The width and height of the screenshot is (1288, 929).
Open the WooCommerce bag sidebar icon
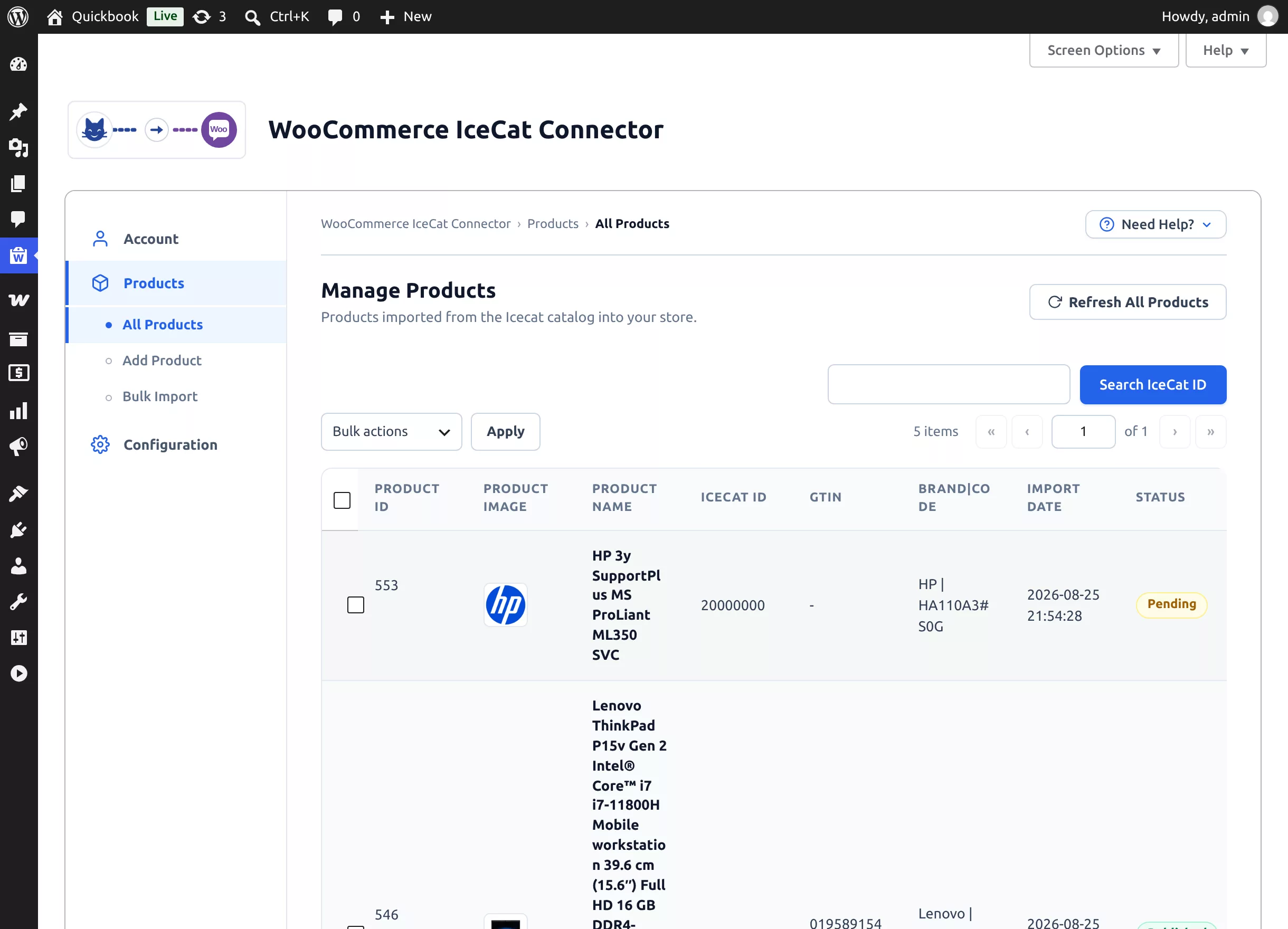[x=18, y=255]
